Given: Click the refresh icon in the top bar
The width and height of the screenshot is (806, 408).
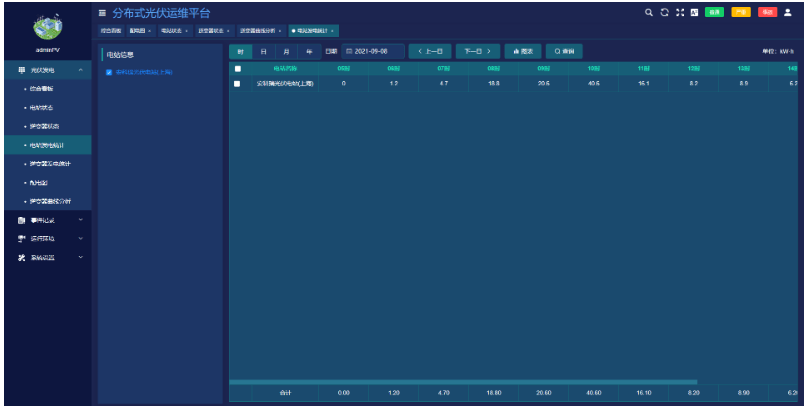Looking at the screenshot, I should coord(664,13).
